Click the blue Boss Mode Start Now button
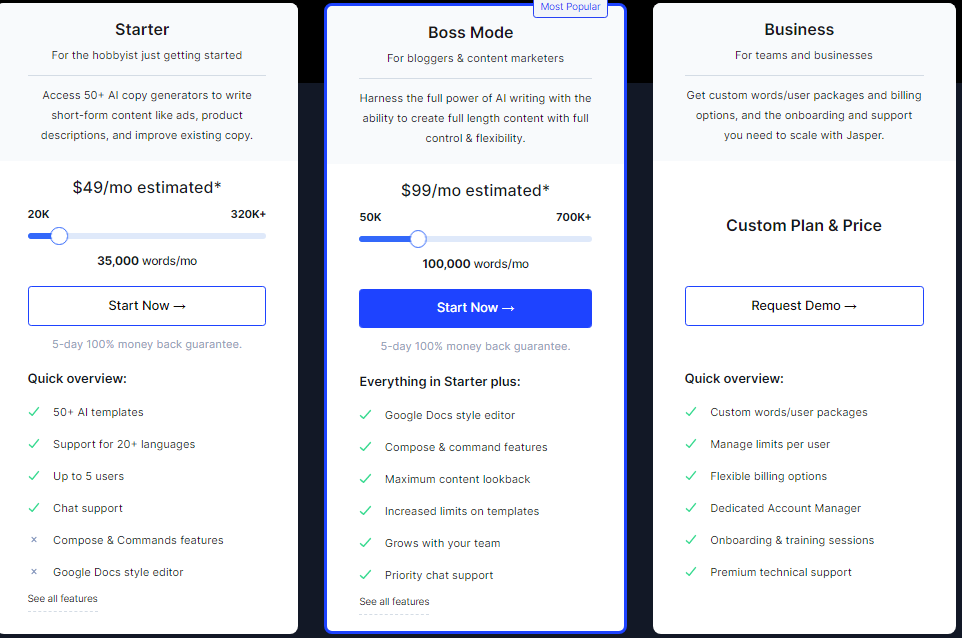Image resolution: width=962 pixels, height=638 pixels. pos(475,308)
